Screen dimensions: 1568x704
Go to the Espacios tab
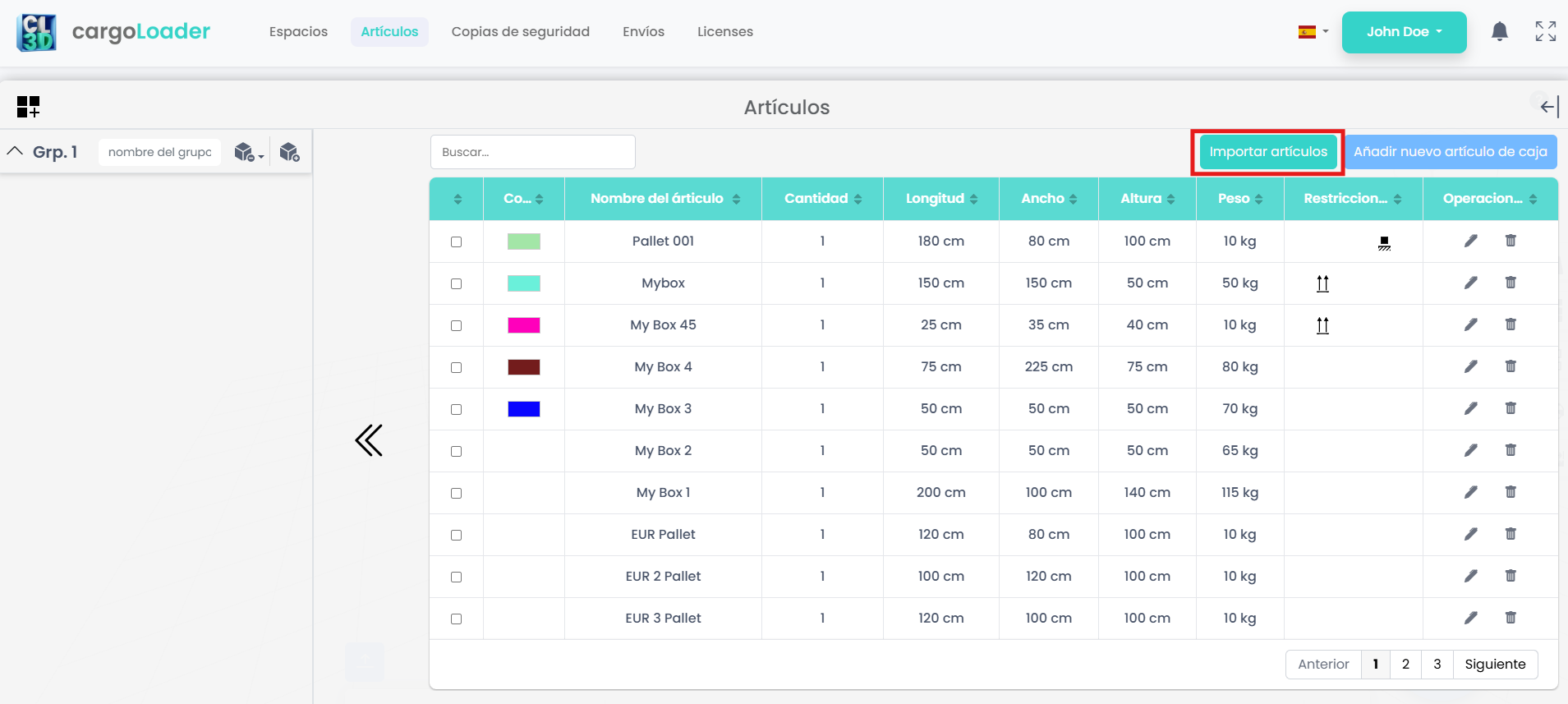click(298, 32)
